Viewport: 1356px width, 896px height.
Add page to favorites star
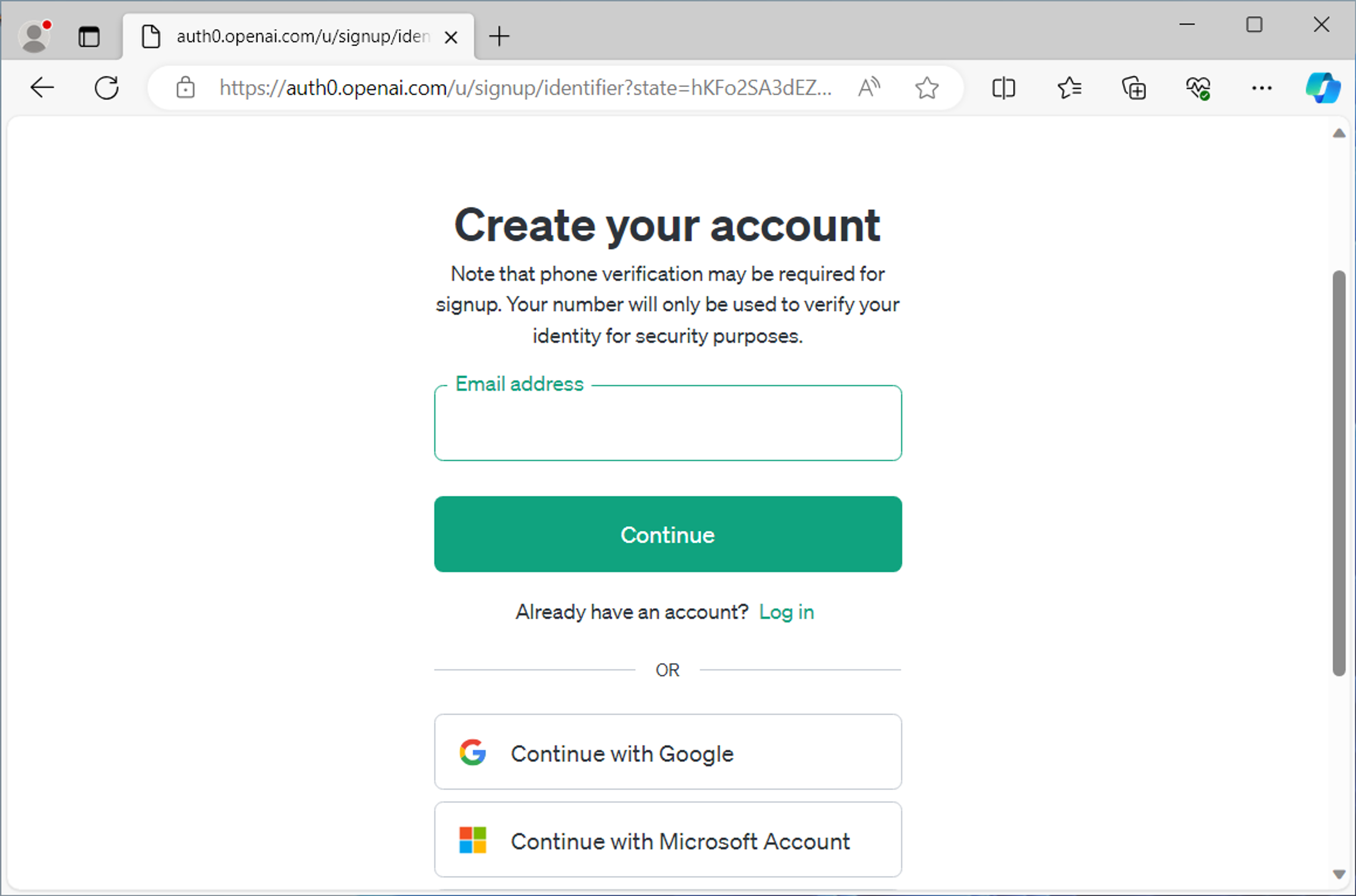926,88
